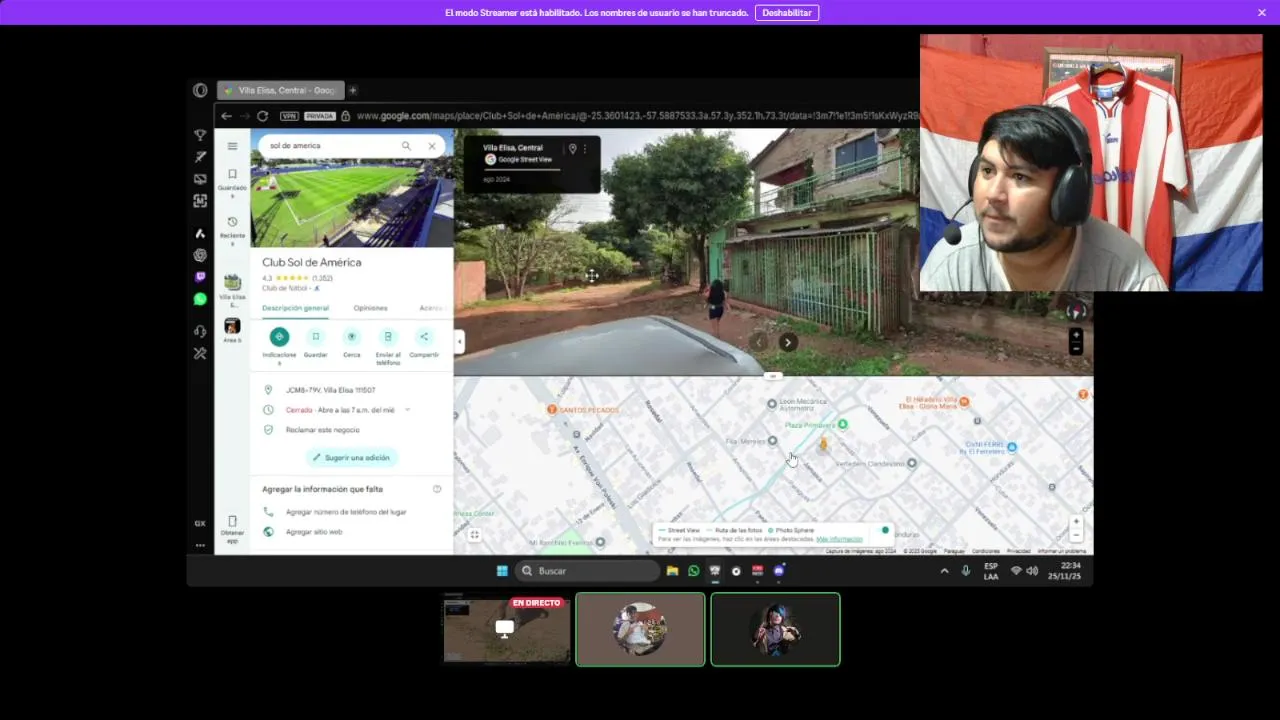Open a new browser tab with plus

coord(352,90)
